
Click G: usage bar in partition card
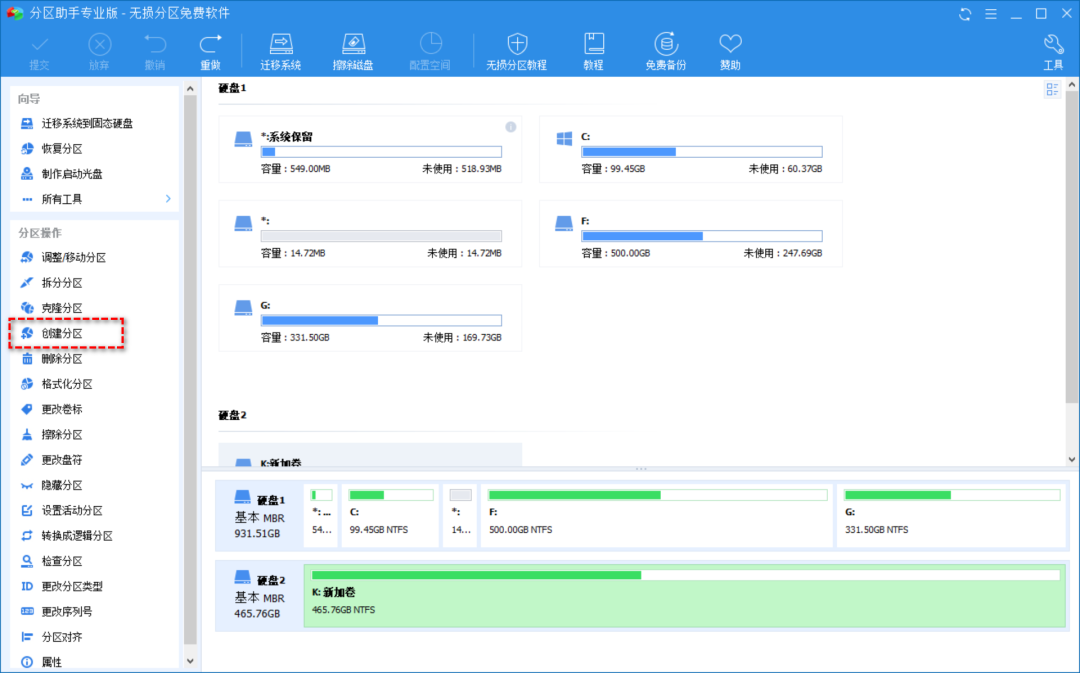381,320
